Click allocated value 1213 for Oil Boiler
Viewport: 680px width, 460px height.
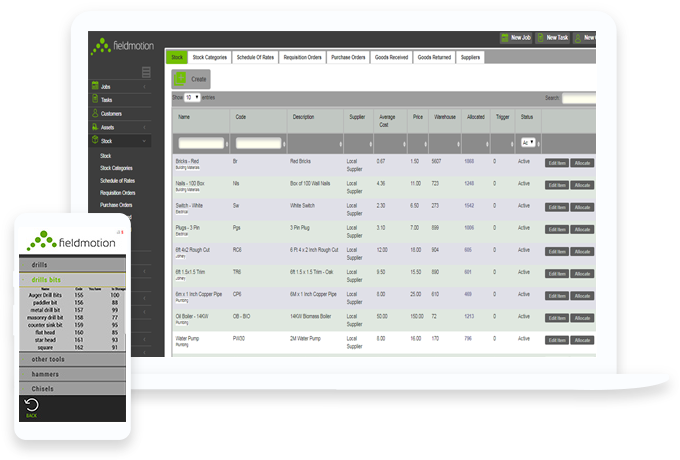pos(469,316)
